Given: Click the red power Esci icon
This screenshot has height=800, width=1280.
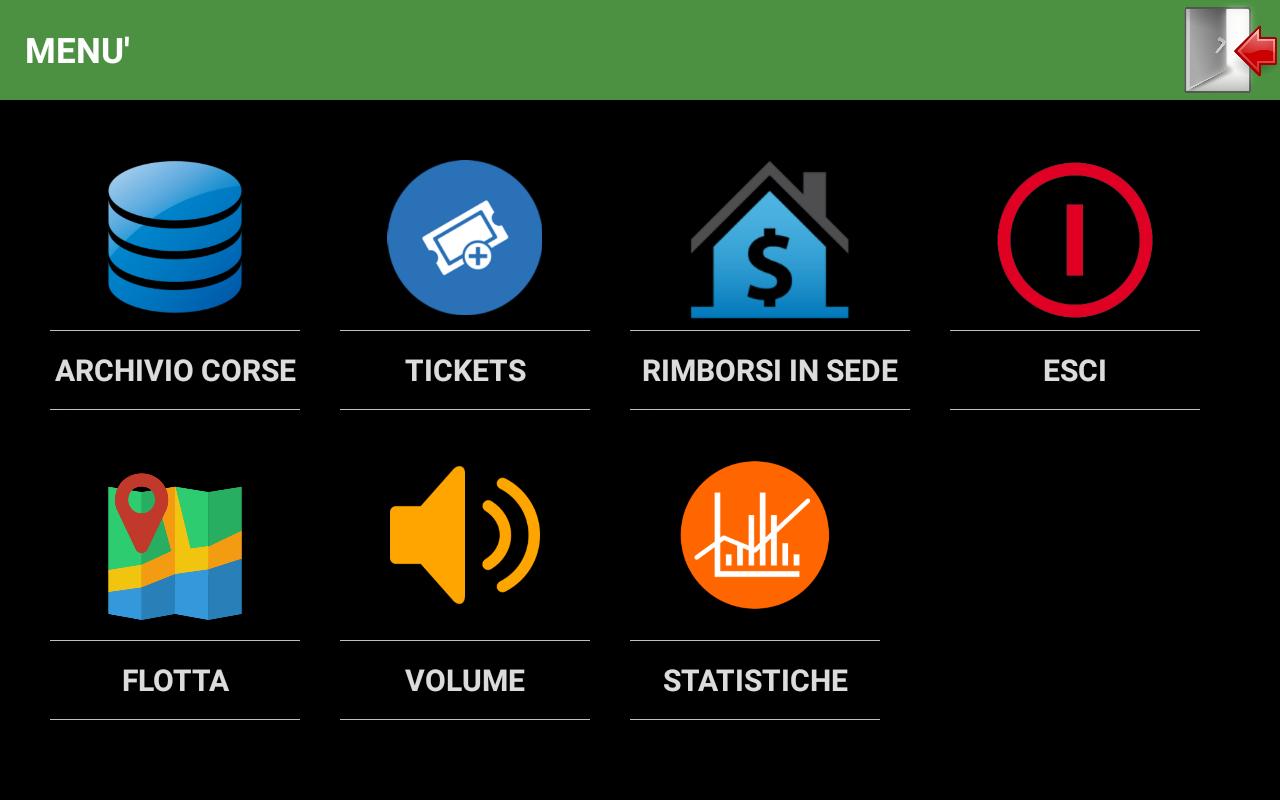Looking at the screenshot, I should pos(1075,240).
